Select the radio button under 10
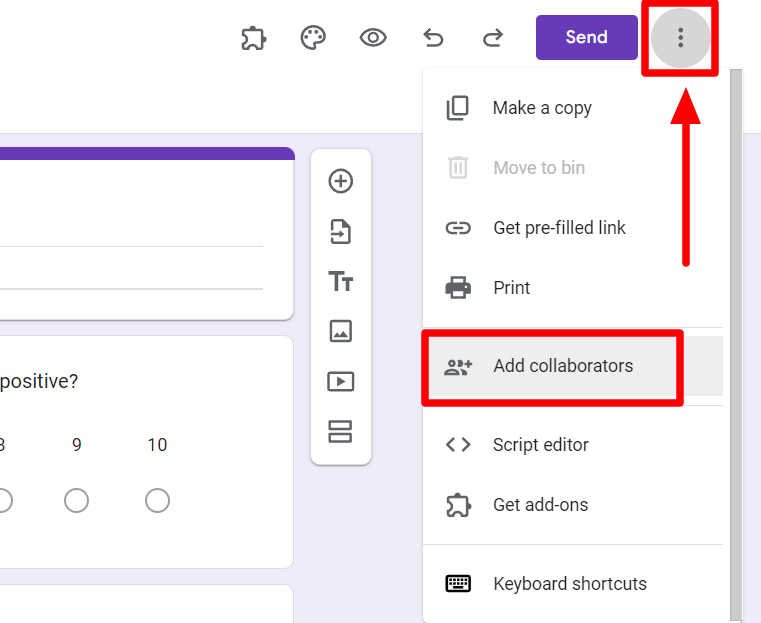This screenshot has width=761, height=623. click(x=157, y=500)
